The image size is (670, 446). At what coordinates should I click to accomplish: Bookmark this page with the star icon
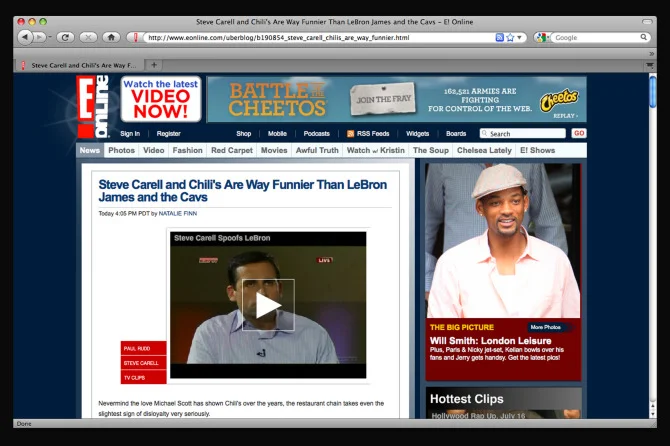(510, 38)
